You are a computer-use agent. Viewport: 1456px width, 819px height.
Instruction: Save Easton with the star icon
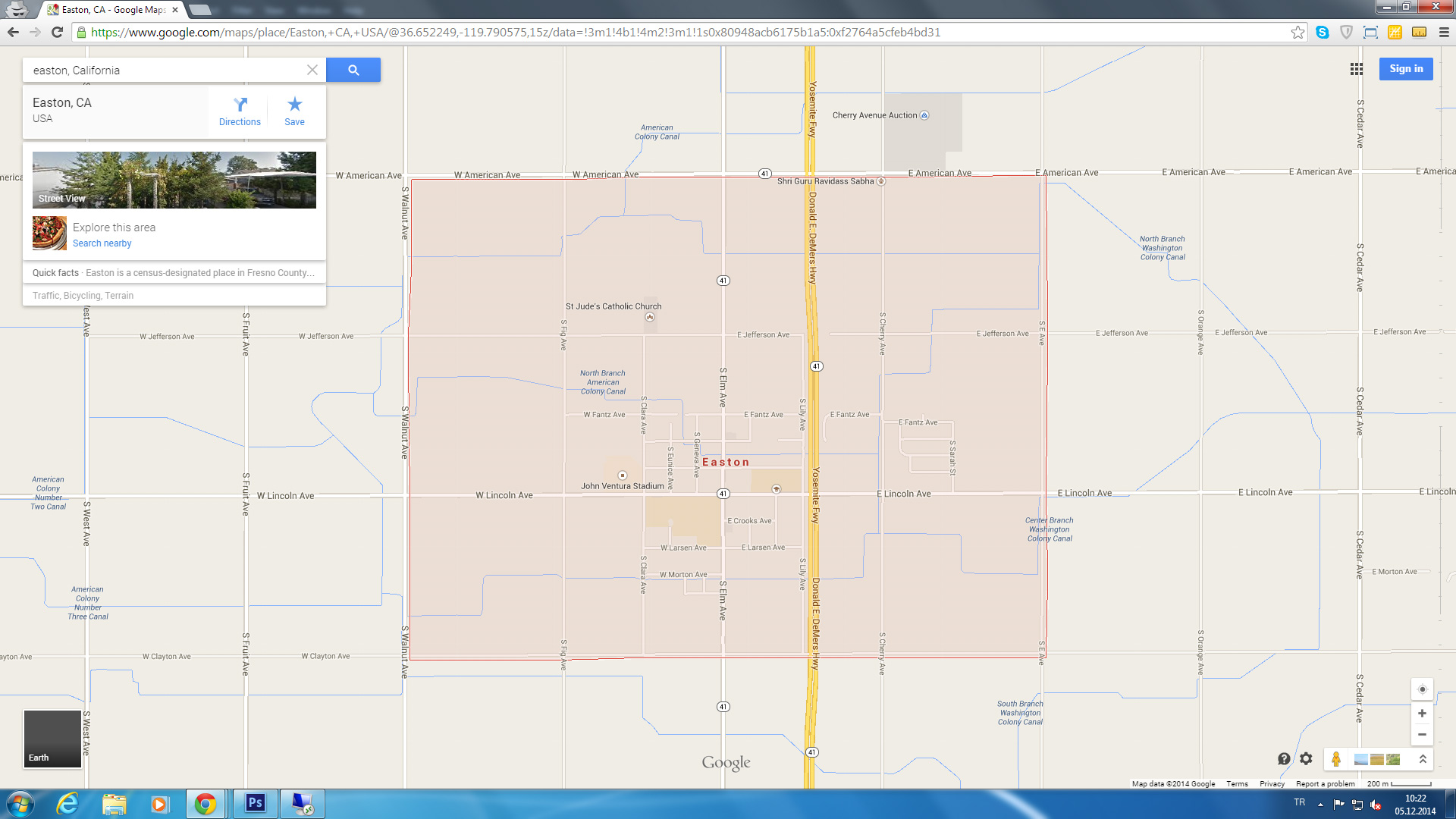(294, 111)
